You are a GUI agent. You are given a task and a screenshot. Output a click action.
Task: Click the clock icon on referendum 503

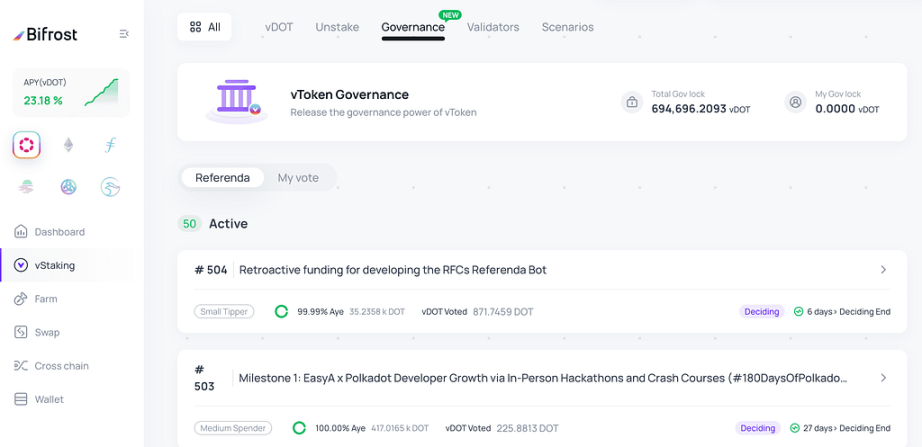point(795,428)
